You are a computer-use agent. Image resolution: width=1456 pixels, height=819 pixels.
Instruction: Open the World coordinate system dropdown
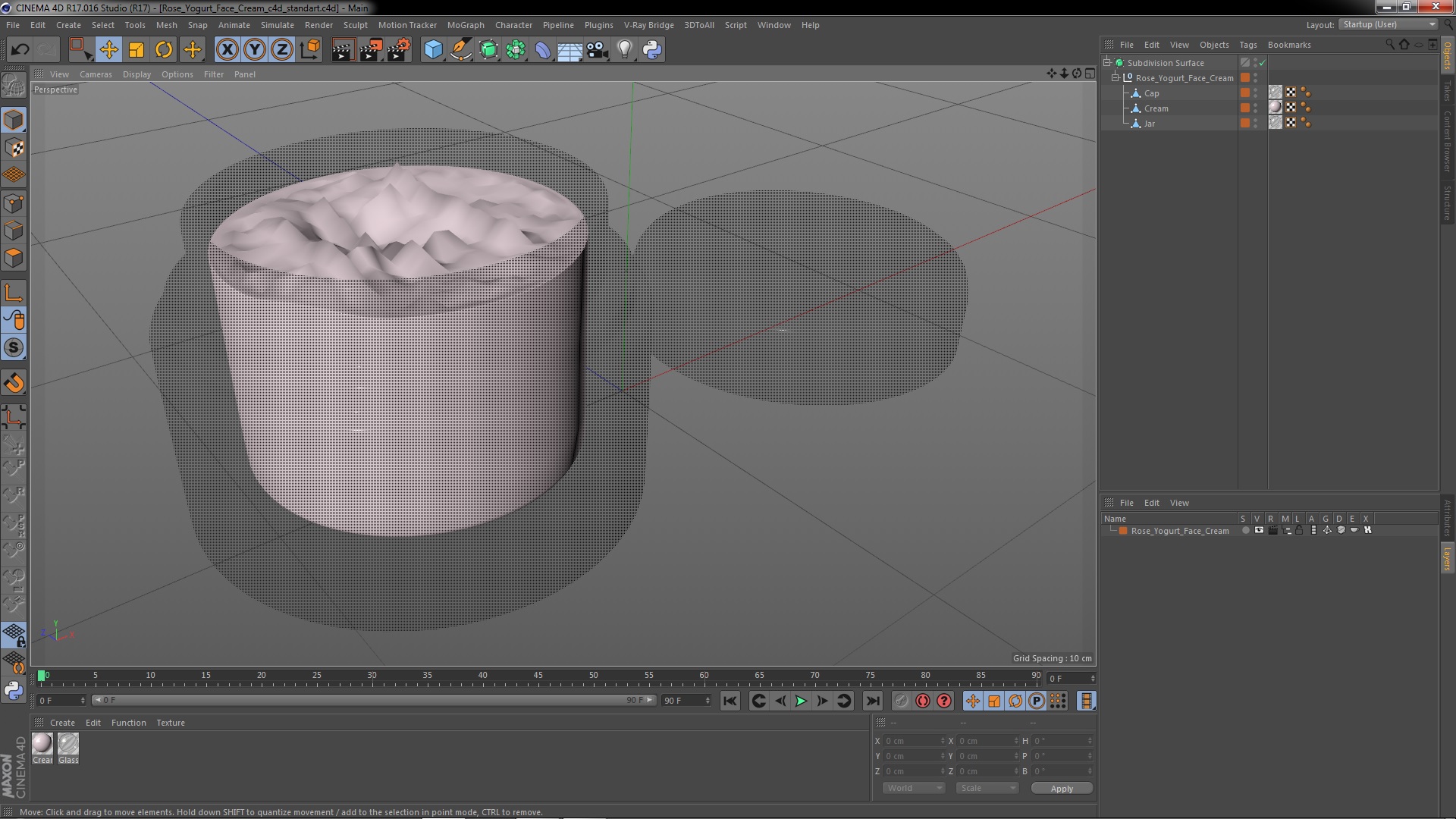[913, 789]
